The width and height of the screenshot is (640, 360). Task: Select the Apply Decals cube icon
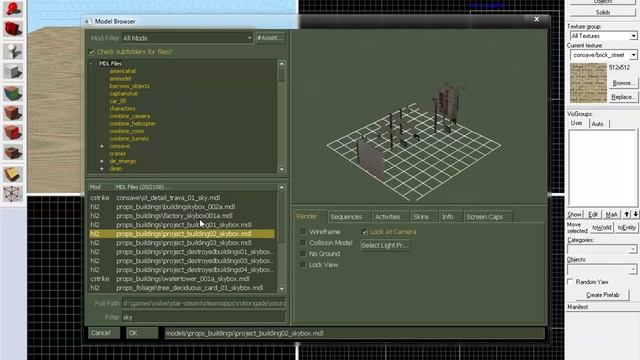[13, 133]
